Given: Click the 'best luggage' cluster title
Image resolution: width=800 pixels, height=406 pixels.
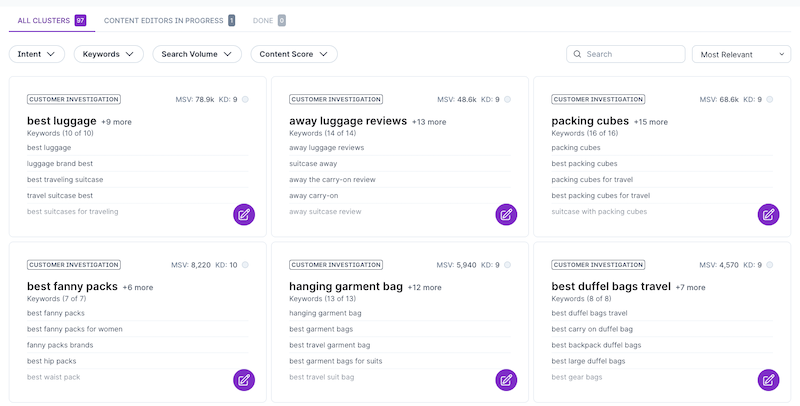Looking at the screenshot, I should (x=62, y=121).
